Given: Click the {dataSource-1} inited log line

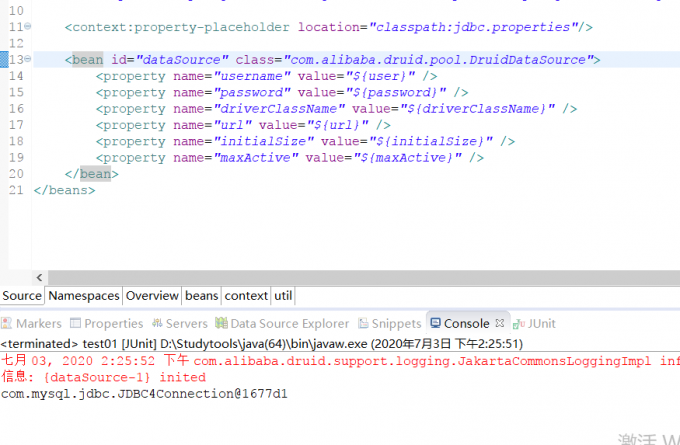Looking at the screenshot, I should point(103,377).
